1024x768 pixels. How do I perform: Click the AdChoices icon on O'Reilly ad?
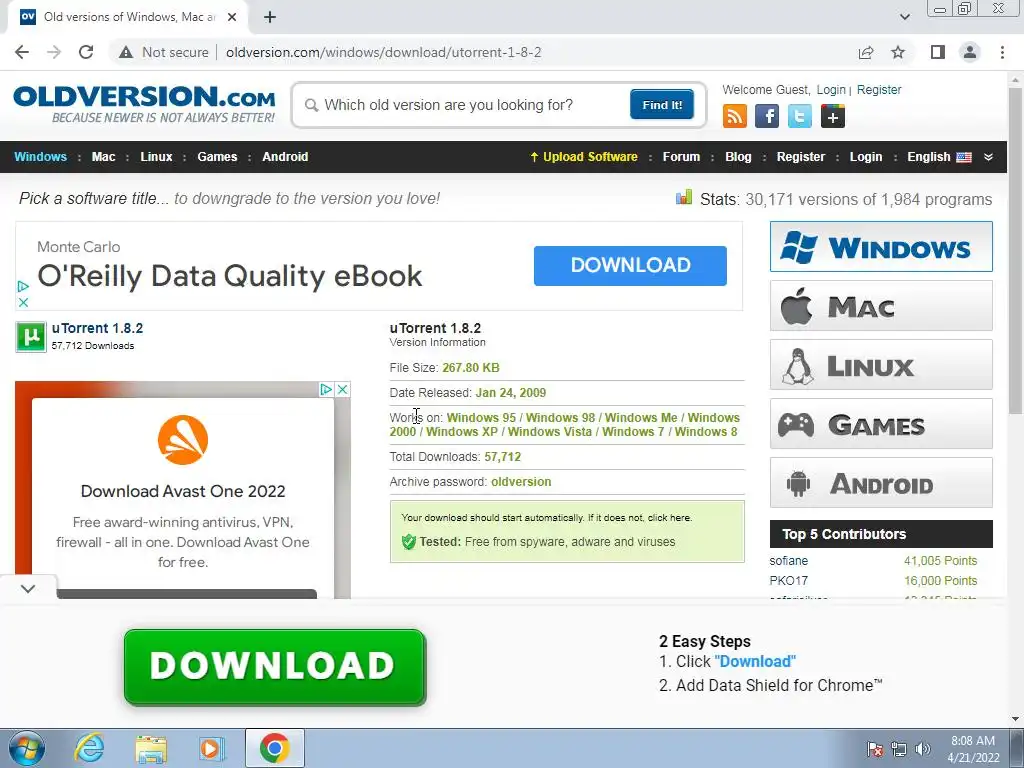(x=23, y=286)
